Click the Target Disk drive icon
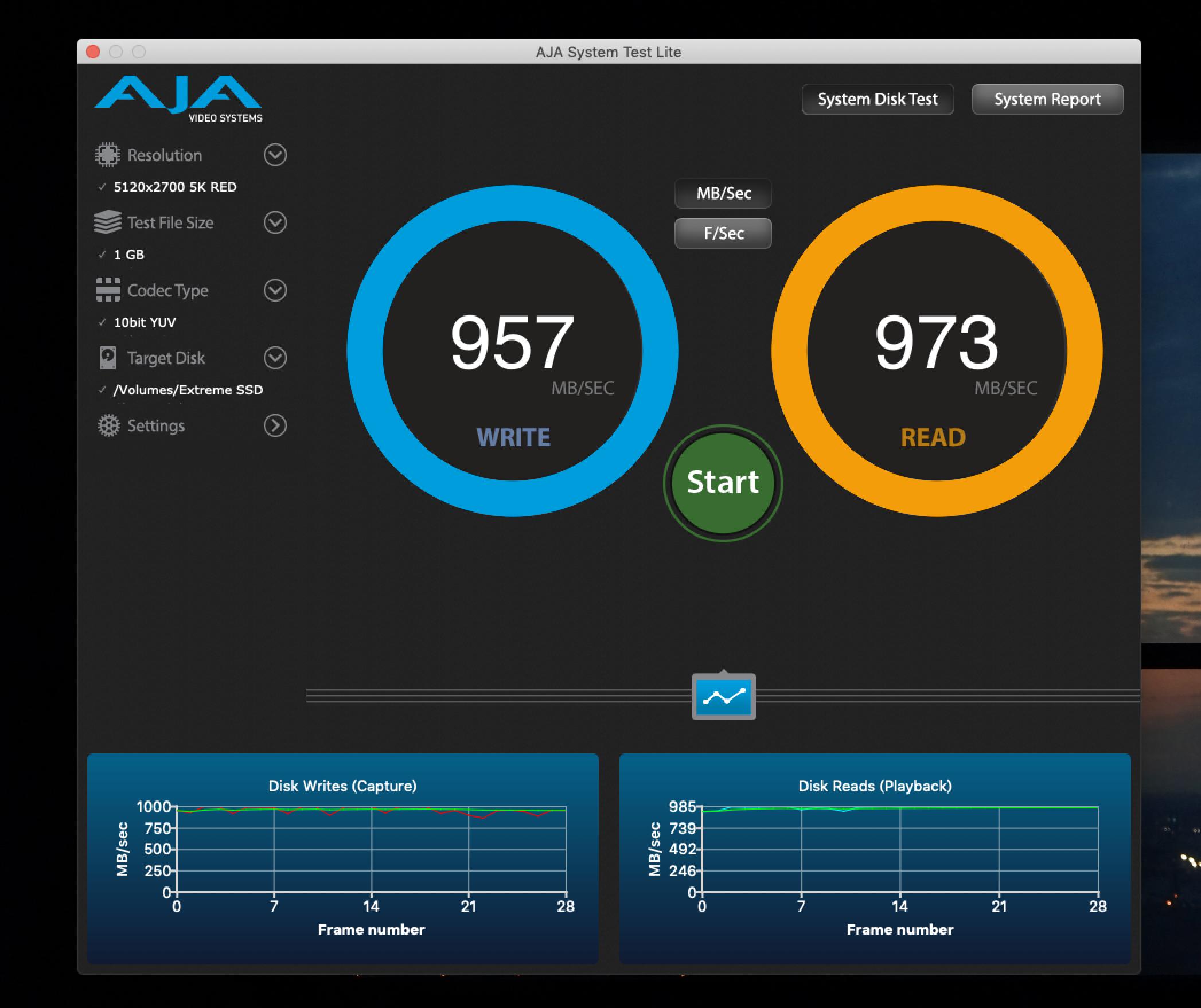The width and height of the screenshot is (1201, 1008). 108,358
